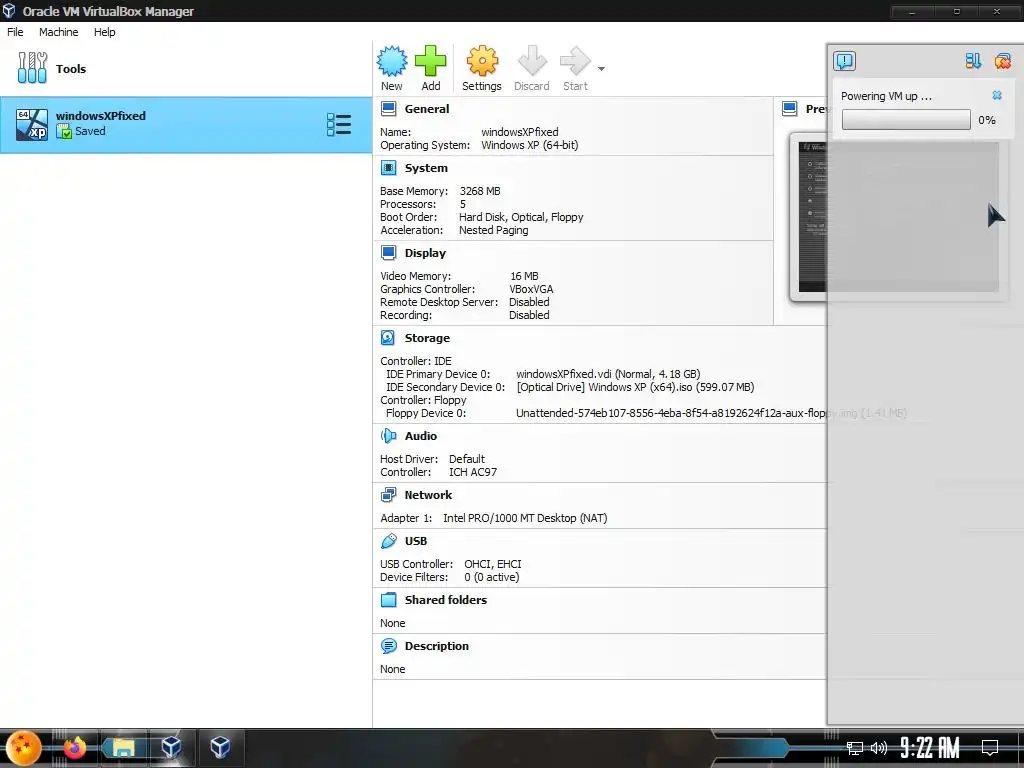Click the notification center alert icon
1024x768 pixels.
844,61
